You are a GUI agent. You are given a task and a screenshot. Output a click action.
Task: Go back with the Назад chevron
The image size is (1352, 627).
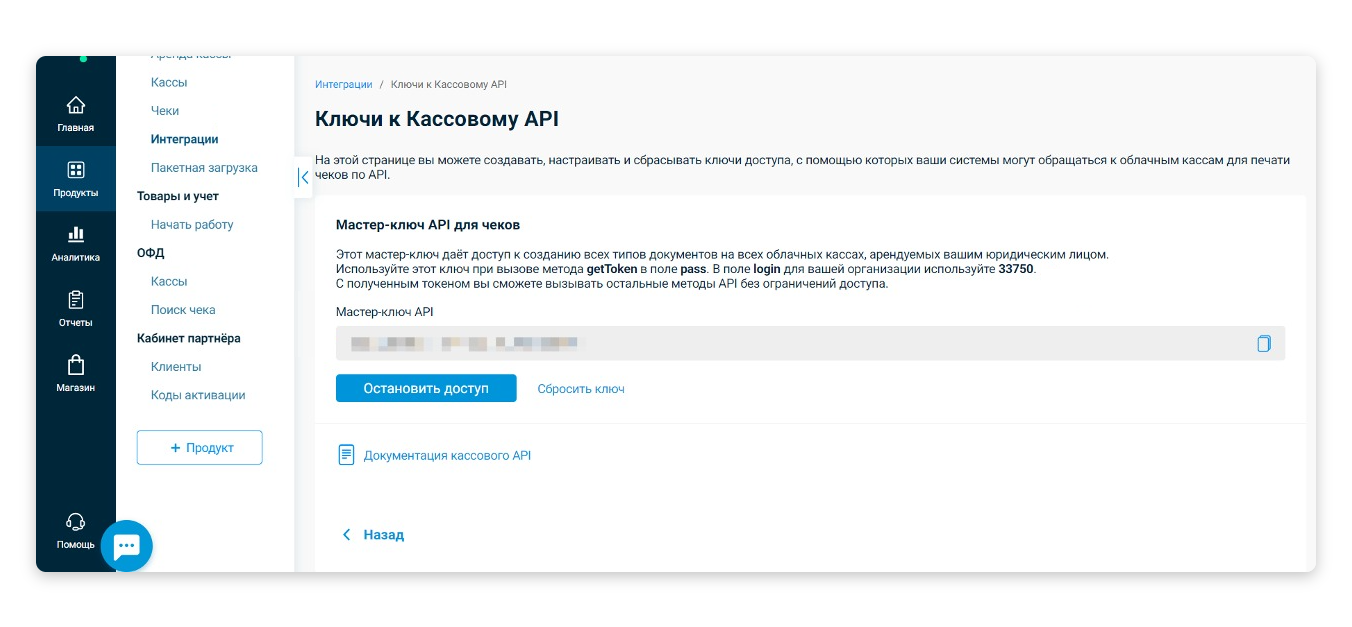[x=347, y=535]
